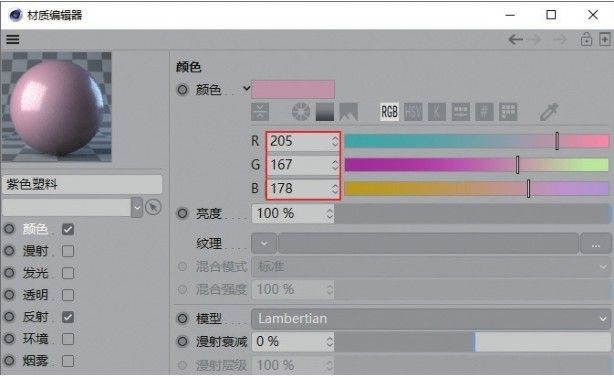Open the color swatches grid icon
Screen dimensions: 614x377
coord(508,112)
